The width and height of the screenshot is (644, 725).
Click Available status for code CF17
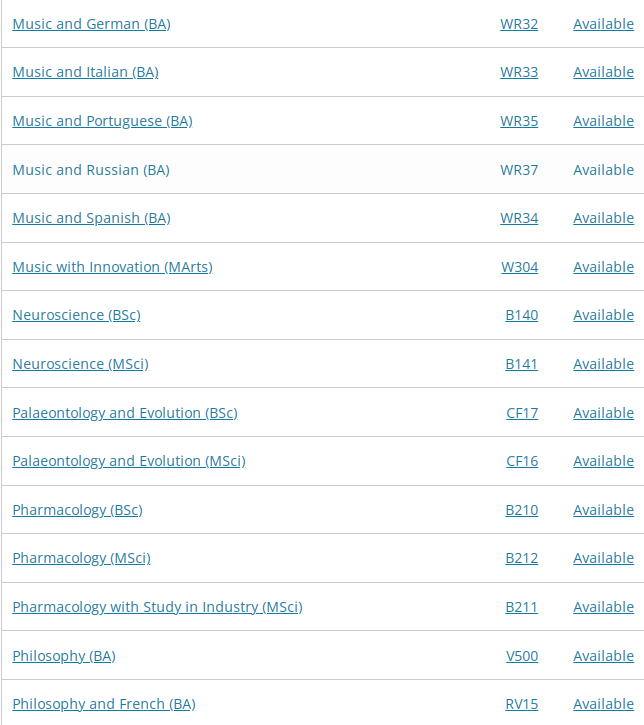603,413
